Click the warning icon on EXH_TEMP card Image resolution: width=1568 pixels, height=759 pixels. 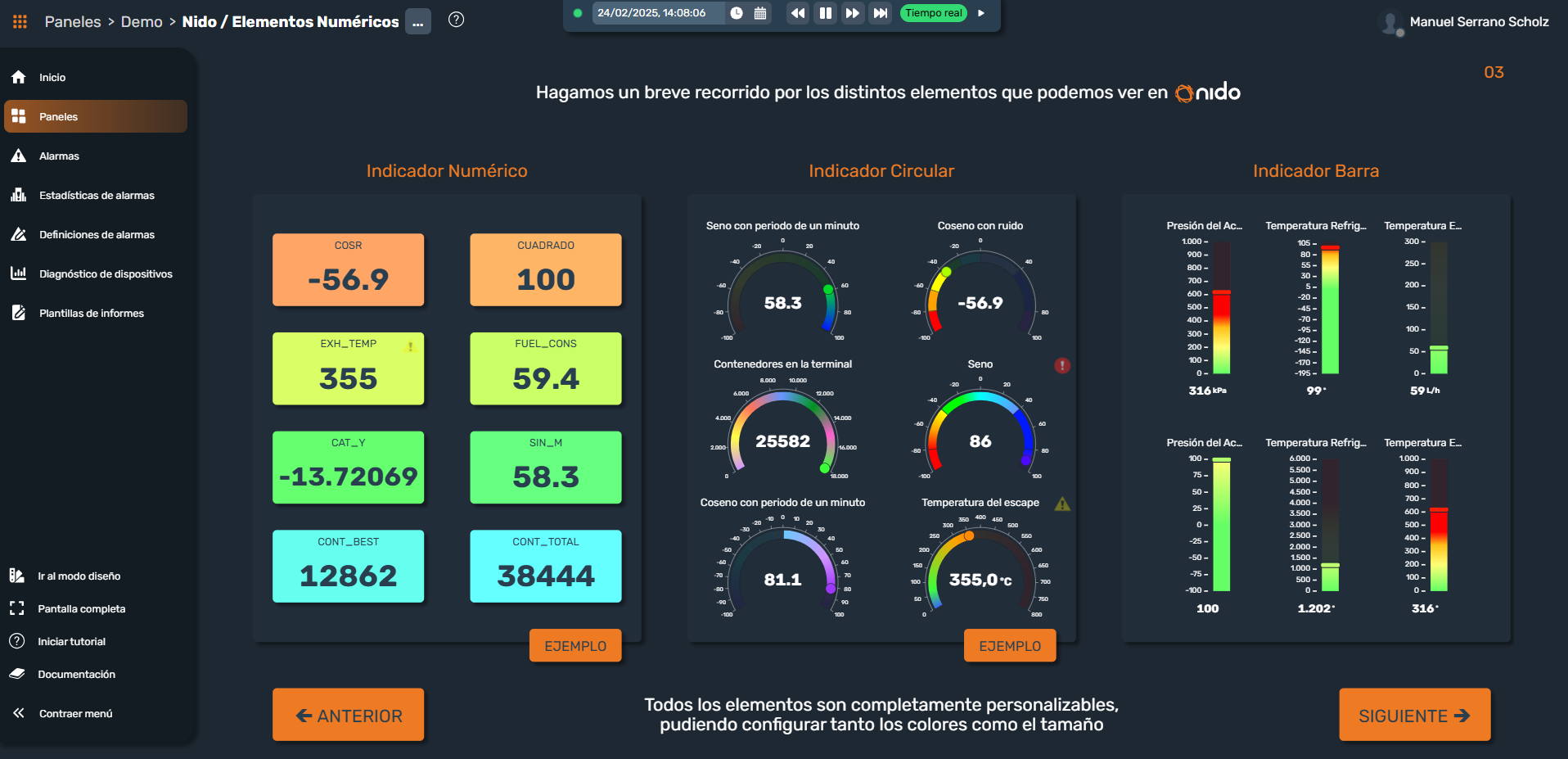pos(411,346)
